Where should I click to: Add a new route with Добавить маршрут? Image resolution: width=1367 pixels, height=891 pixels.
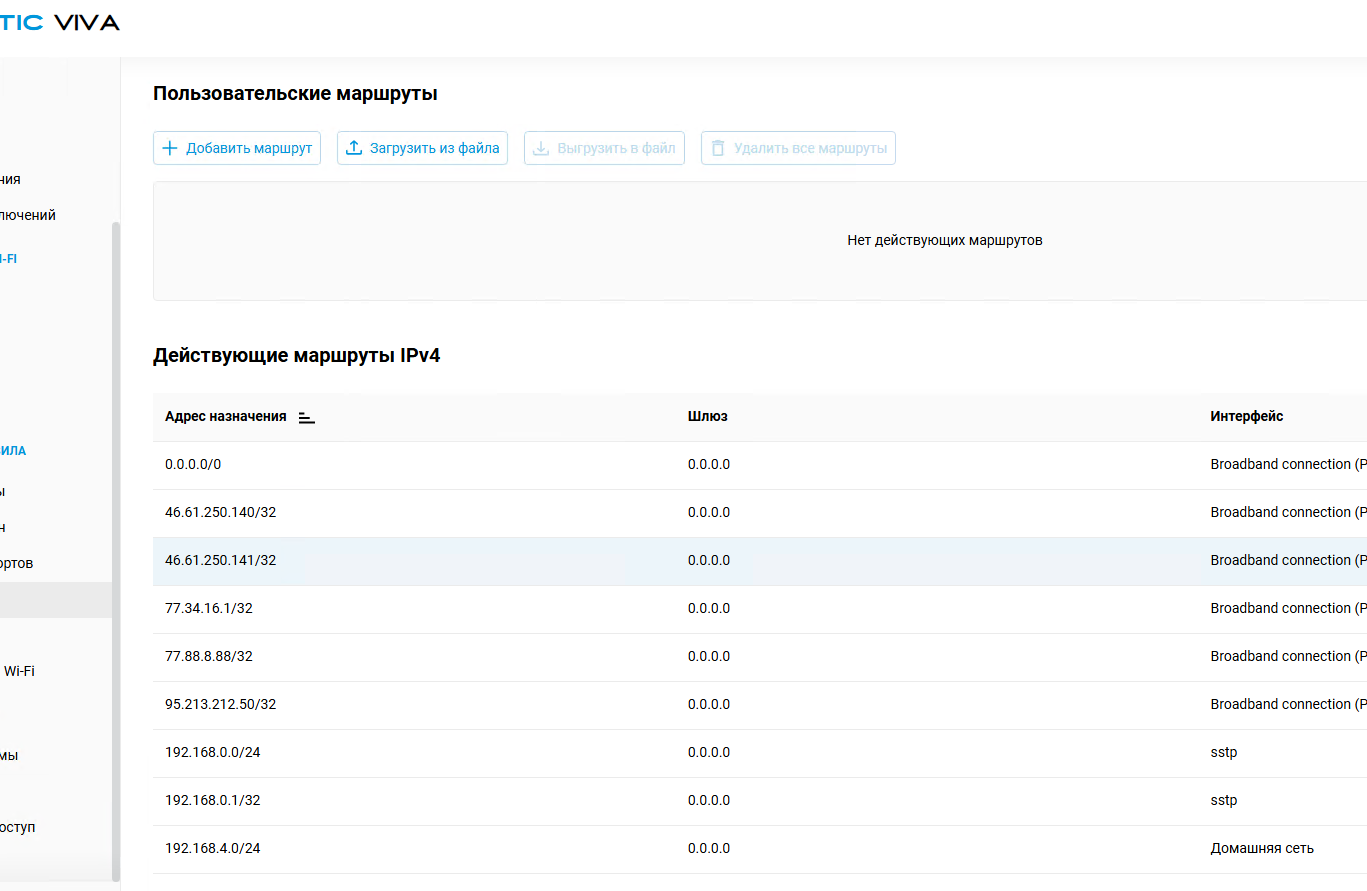[237, 148]
